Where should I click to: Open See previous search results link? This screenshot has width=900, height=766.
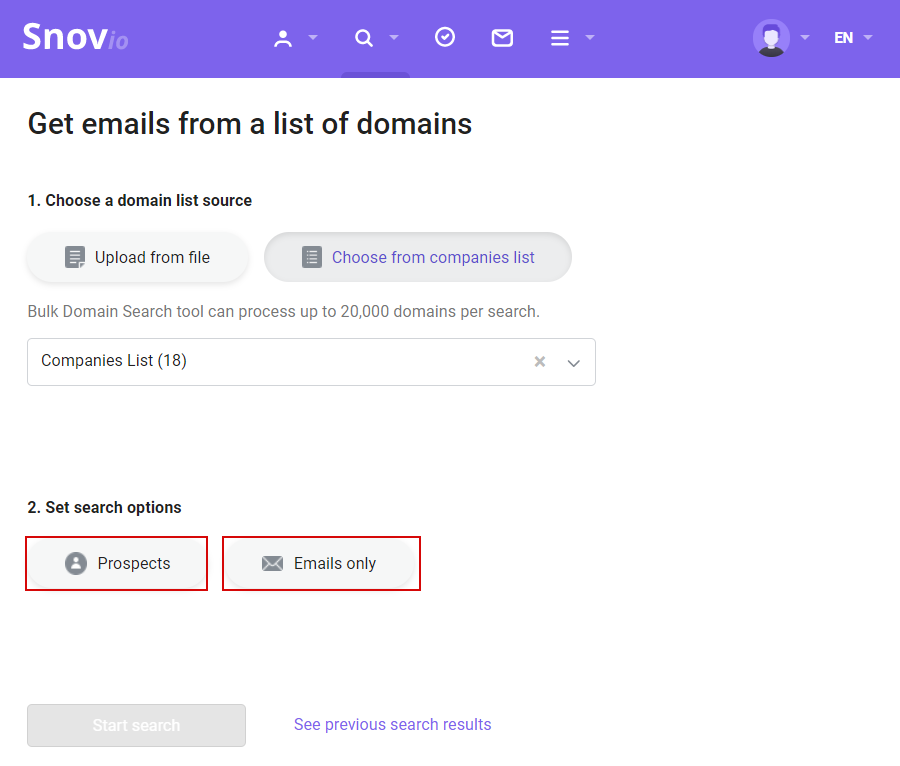tap(393, 725)
